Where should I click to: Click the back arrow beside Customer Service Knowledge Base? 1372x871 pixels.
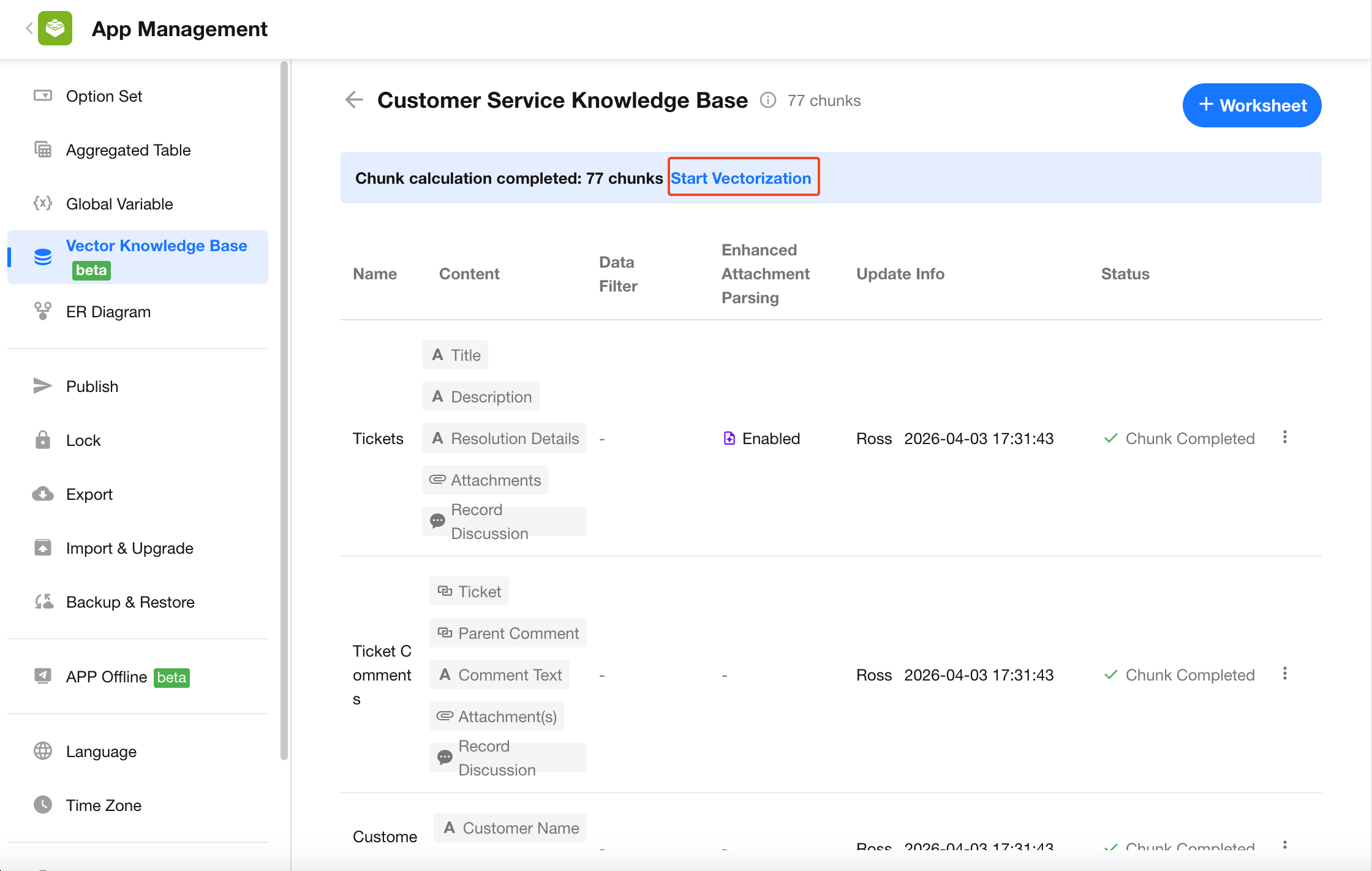(354, 100)
